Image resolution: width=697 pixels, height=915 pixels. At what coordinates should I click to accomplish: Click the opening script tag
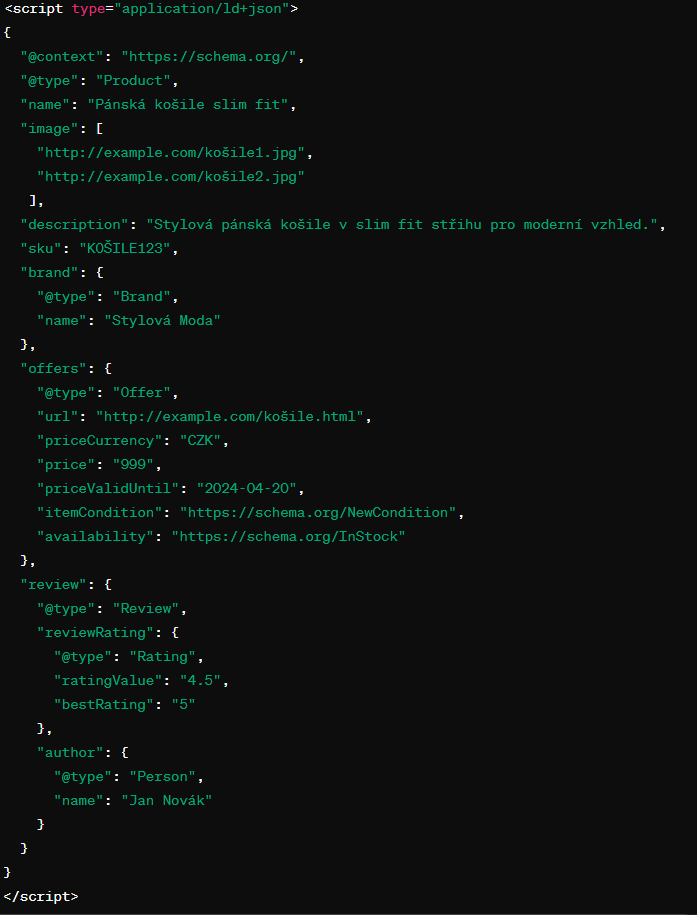151,9
